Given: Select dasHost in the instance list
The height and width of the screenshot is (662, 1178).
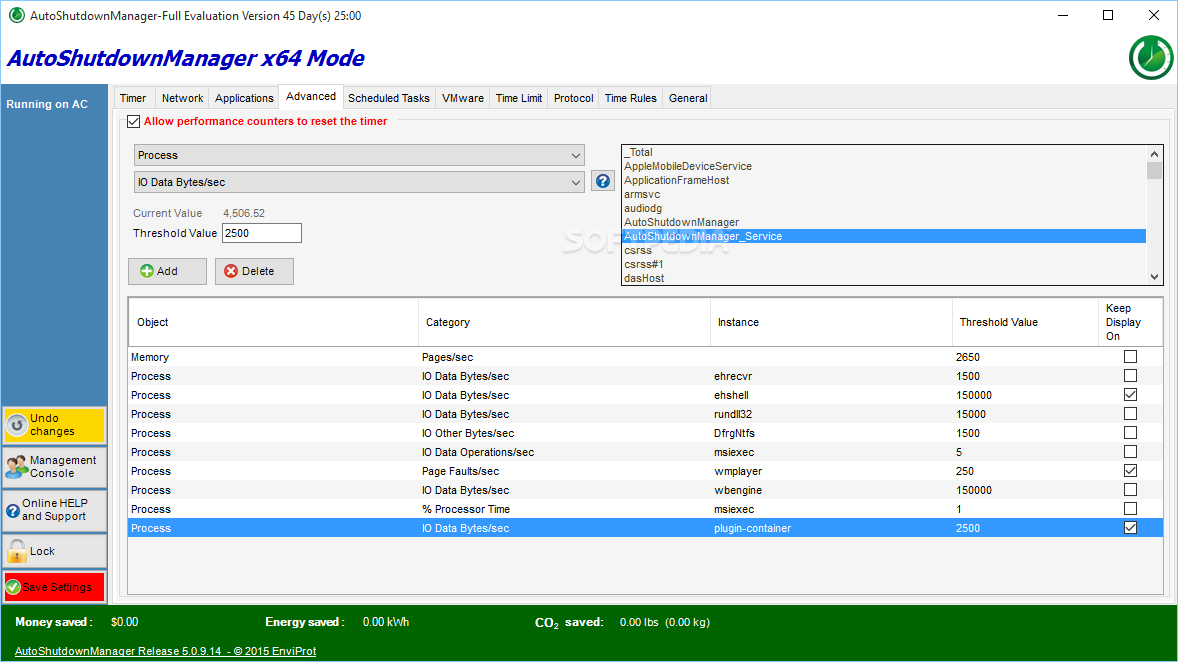Looking at the screenshot, I should 884,278.
